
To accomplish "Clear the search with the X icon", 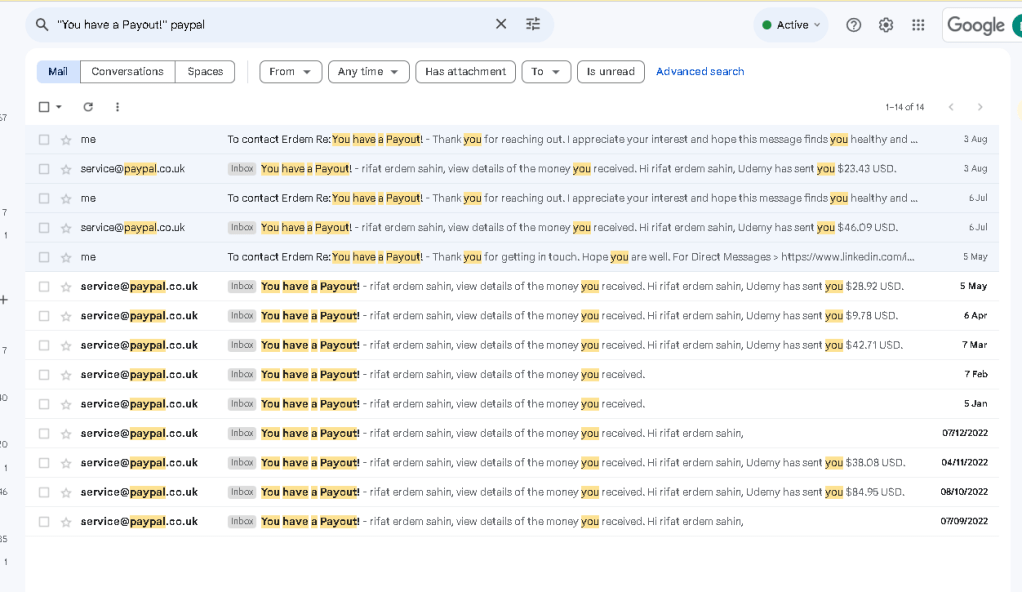I will tap(501, 24).
